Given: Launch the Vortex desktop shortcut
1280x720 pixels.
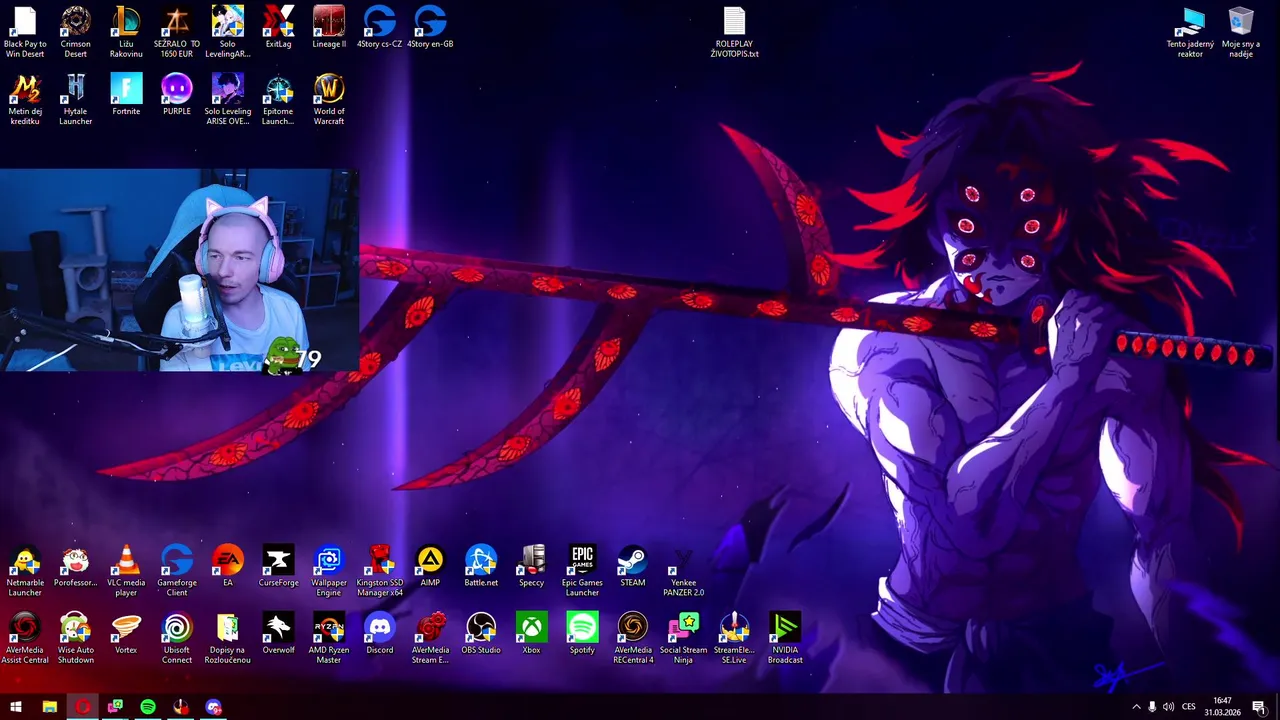Looking at the screenshot, I should tap(126, 633).
